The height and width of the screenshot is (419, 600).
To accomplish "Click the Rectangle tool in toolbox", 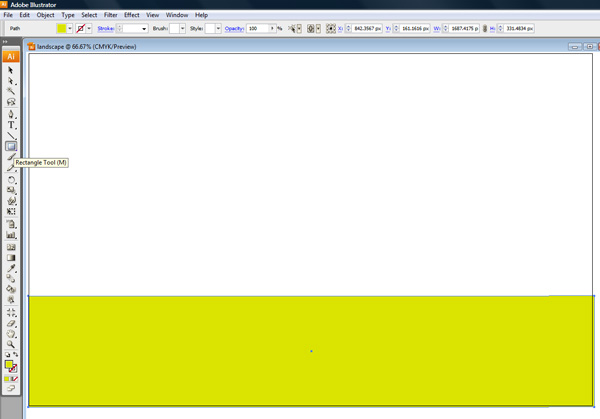I will [x=11, y=146].
